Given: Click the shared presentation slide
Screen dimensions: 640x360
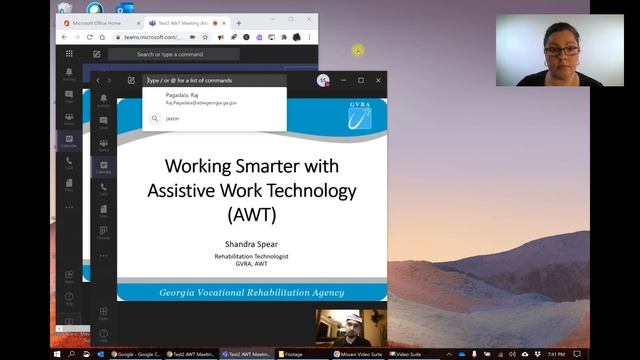Looking at the screenshot, I should (x=252, y=200).
